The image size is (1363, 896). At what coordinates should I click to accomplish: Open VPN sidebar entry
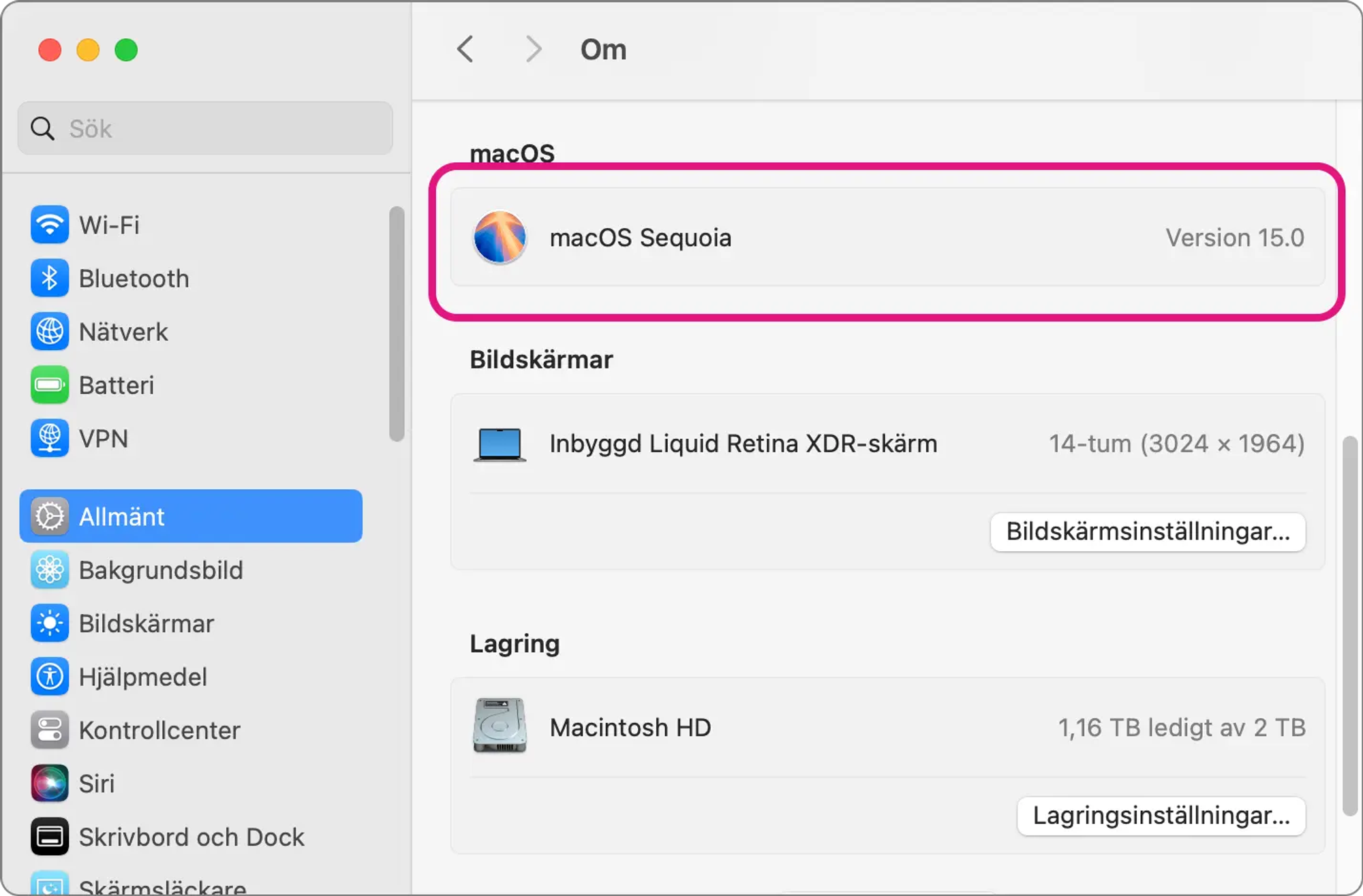104,438
